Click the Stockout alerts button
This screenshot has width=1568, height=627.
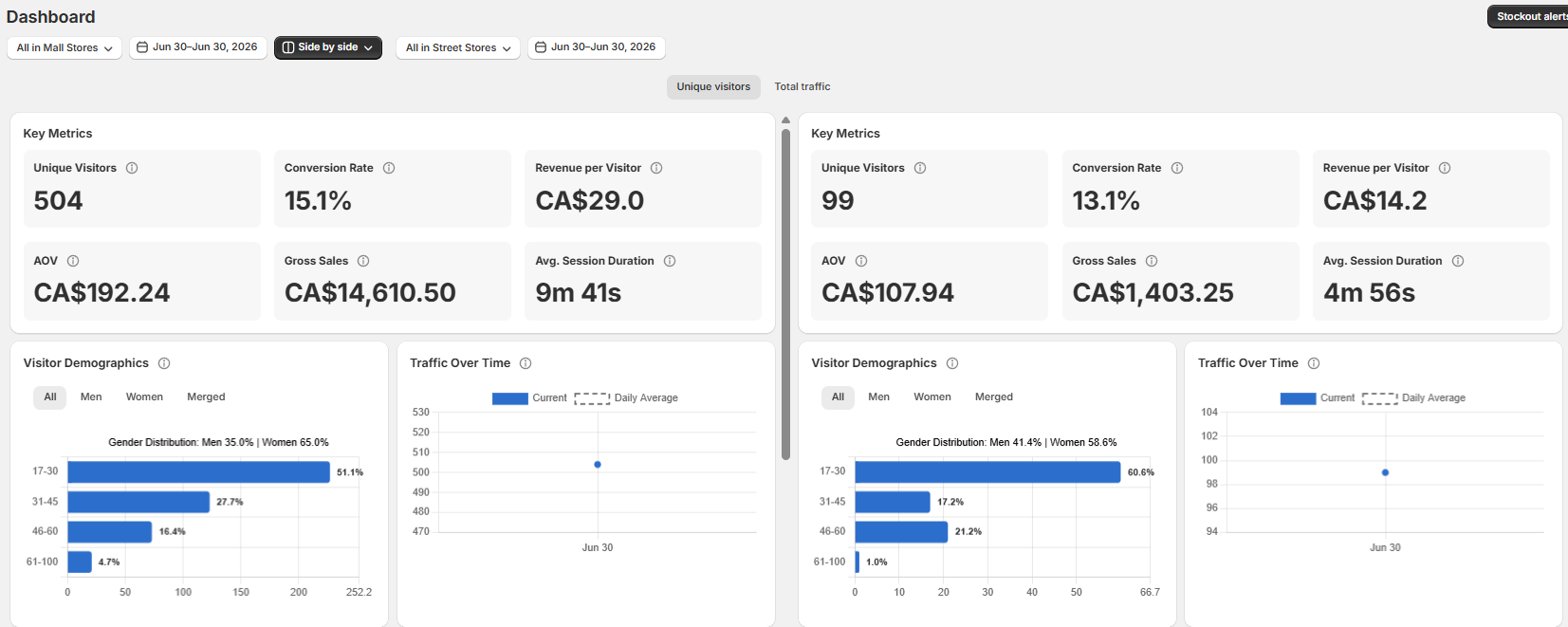pos(1528,16)
